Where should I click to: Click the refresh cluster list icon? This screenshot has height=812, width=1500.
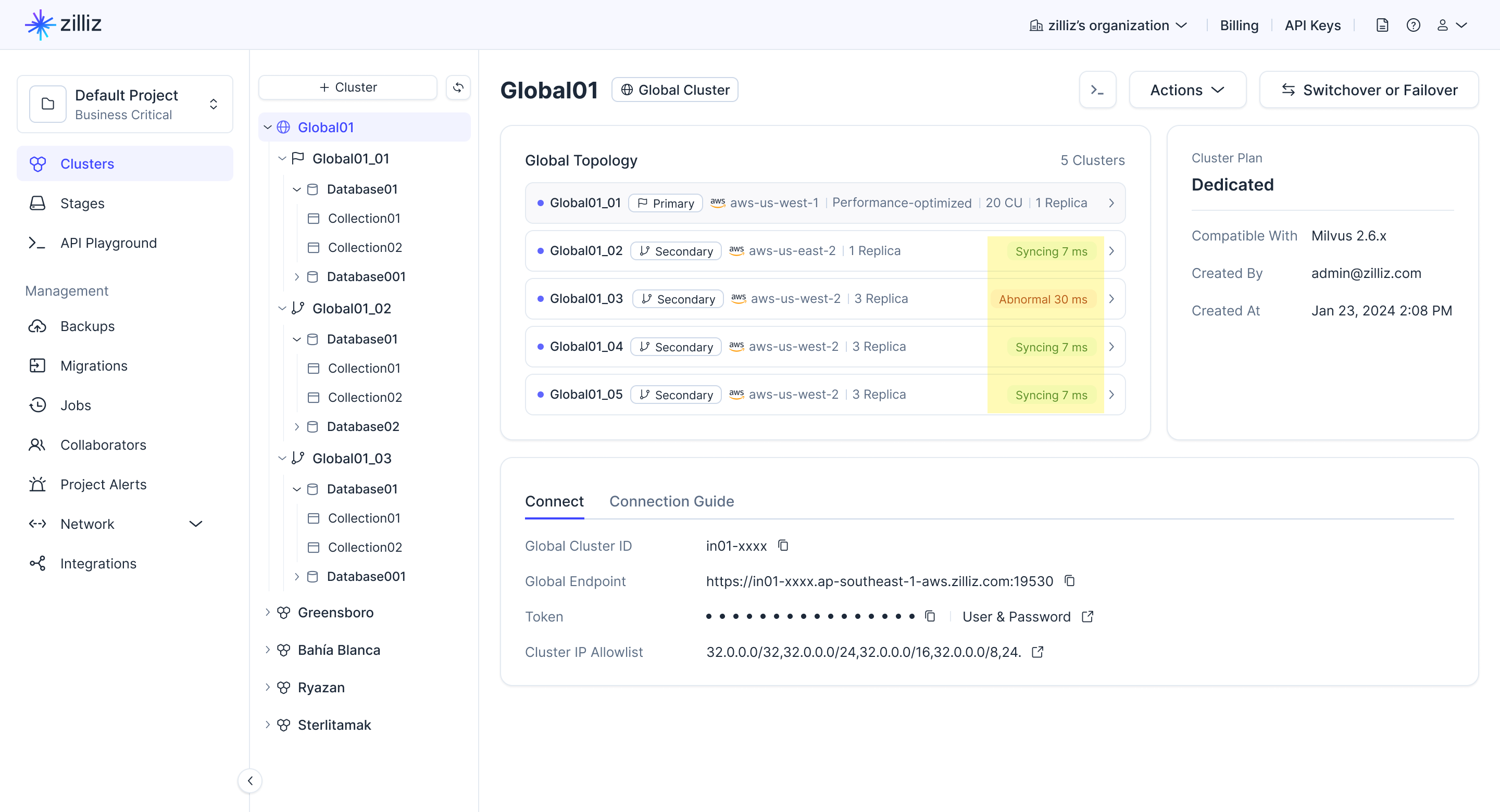(x=458, y=87)
